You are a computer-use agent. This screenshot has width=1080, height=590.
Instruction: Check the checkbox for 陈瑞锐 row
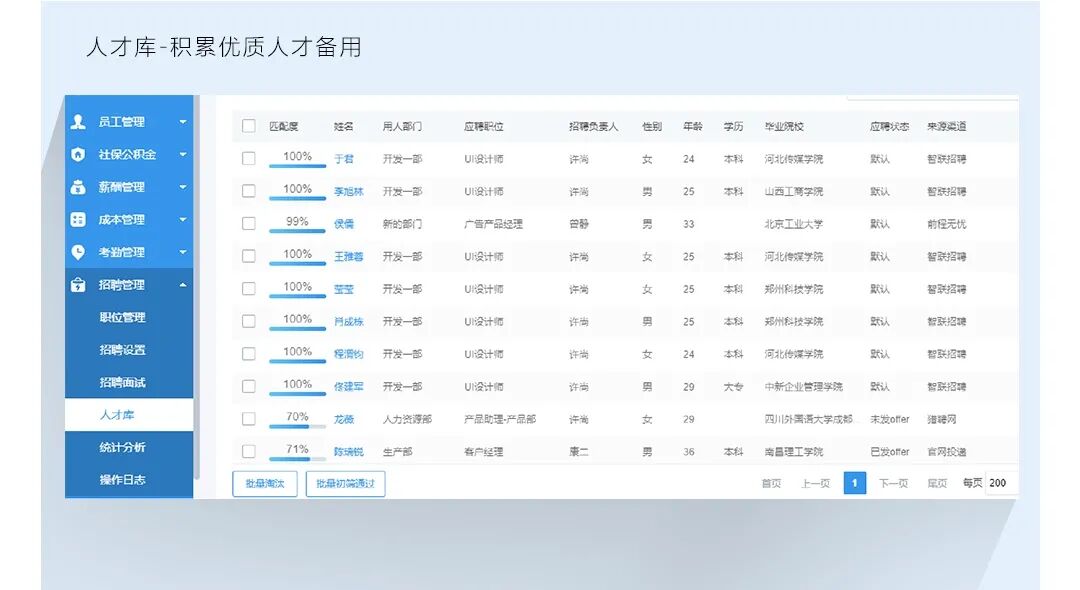[249, 451]
